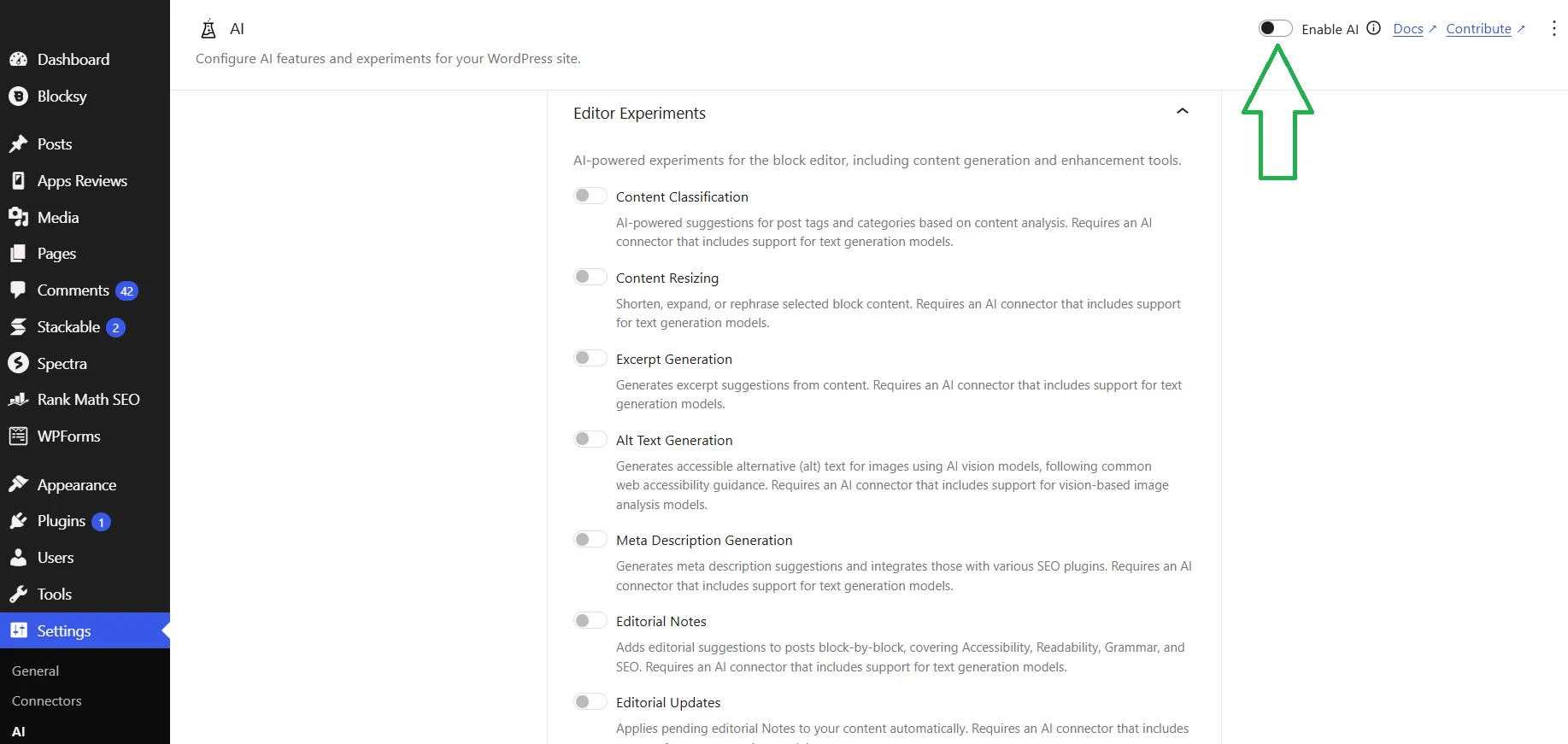Click the Plugins plug icon
1568x744 pixels.
click(18, 521)
